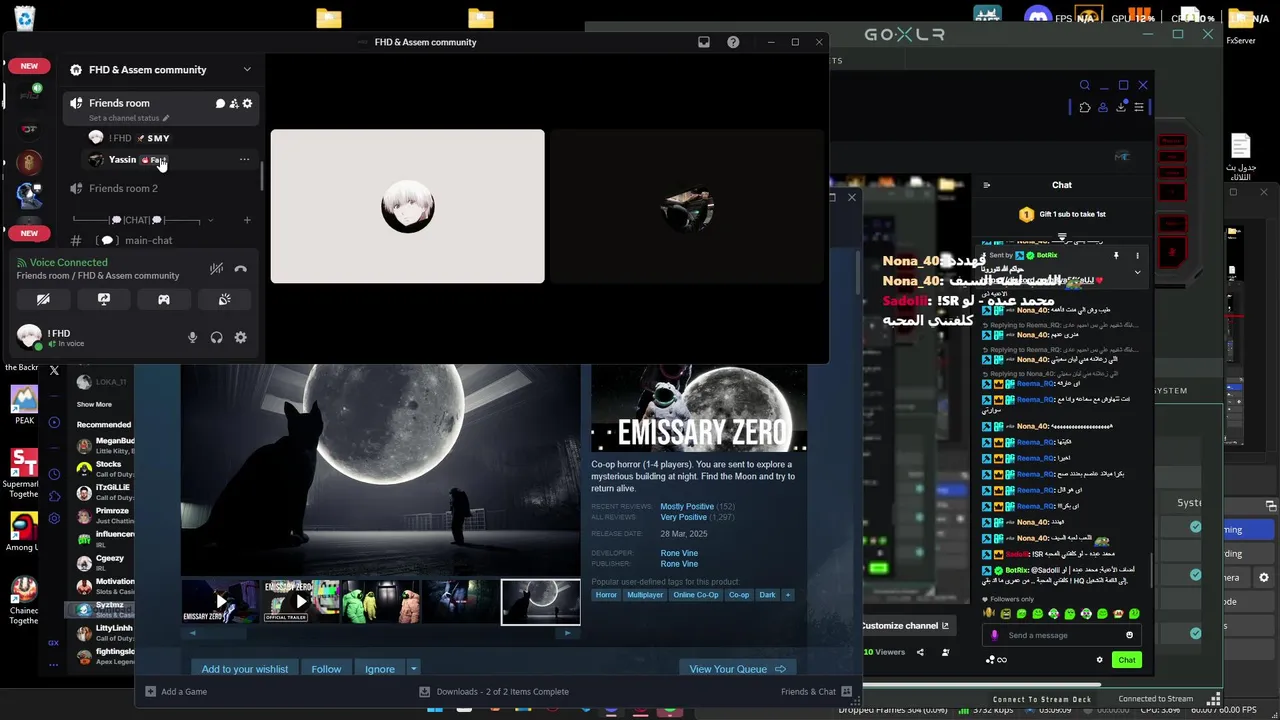This screenshot has width=1280, height=720.
Task: Start an activity with the game controller icon
Action: tap(164, 299)
